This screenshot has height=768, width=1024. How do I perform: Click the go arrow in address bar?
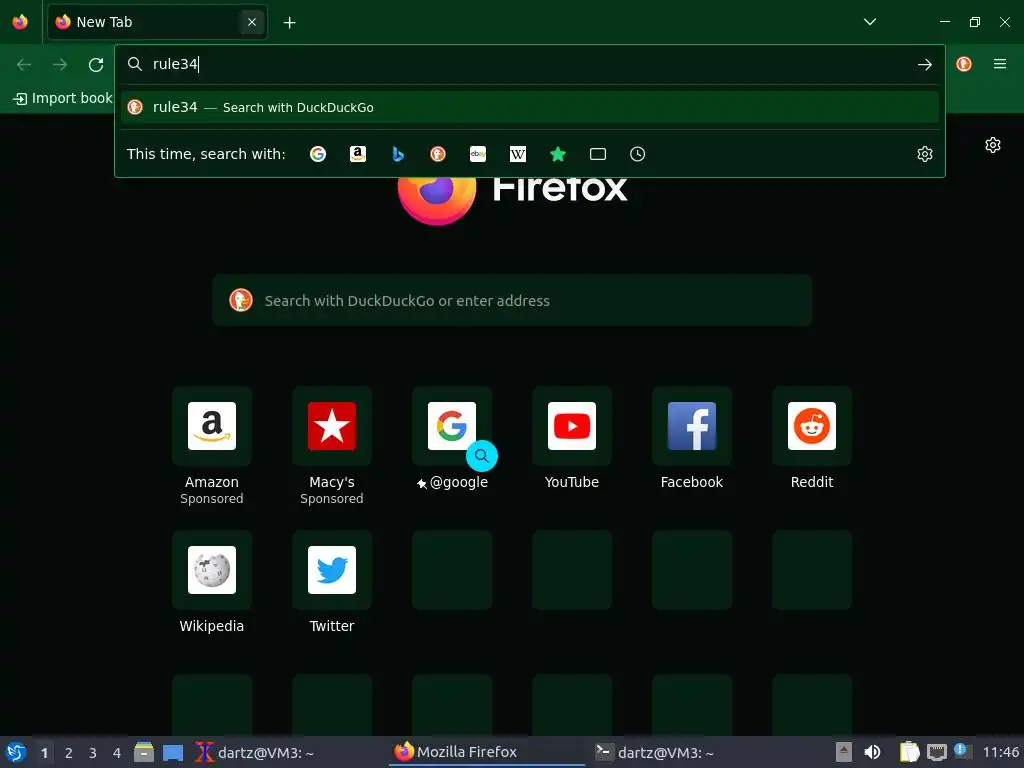click(x=925, y=64)
